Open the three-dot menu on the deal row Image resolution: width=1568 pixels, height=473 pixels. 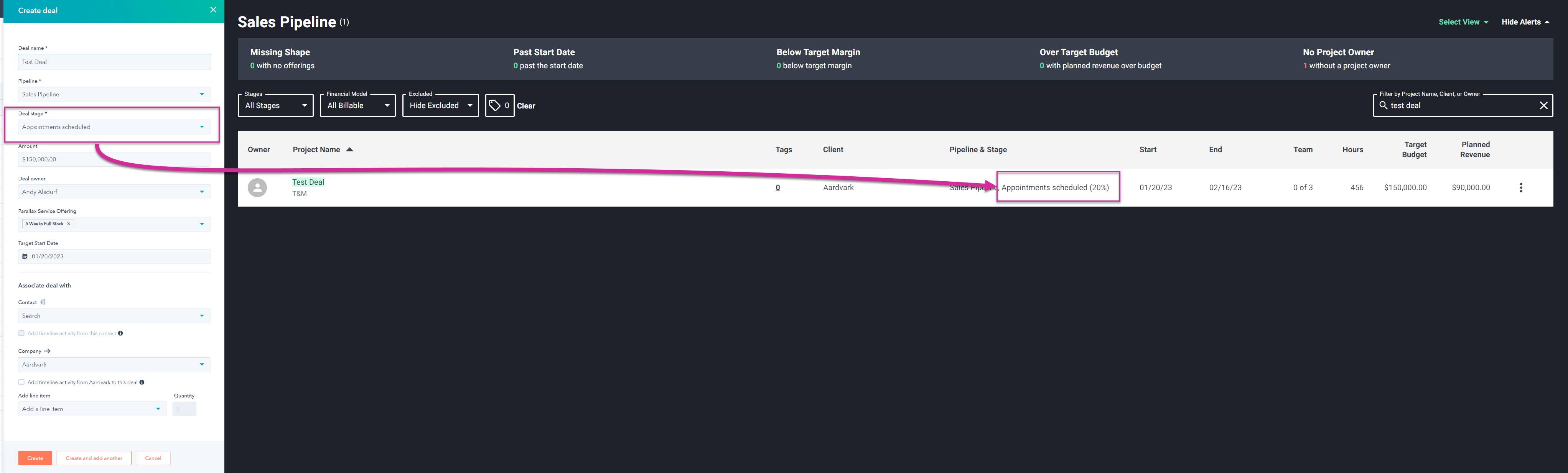coord(1520,187)
